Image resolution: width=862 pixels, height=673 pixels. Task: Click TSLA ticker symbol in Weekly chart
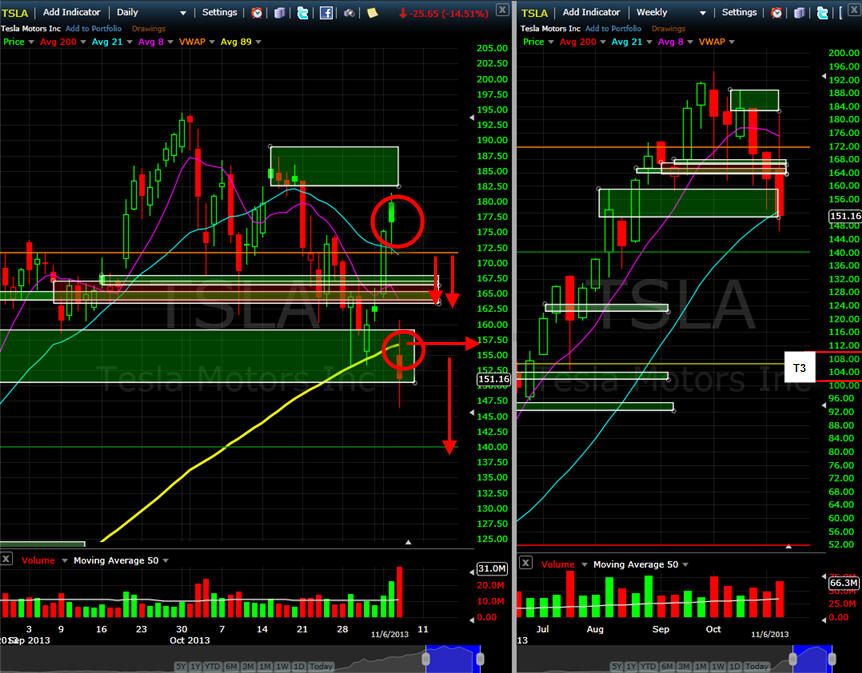(534, 13)
